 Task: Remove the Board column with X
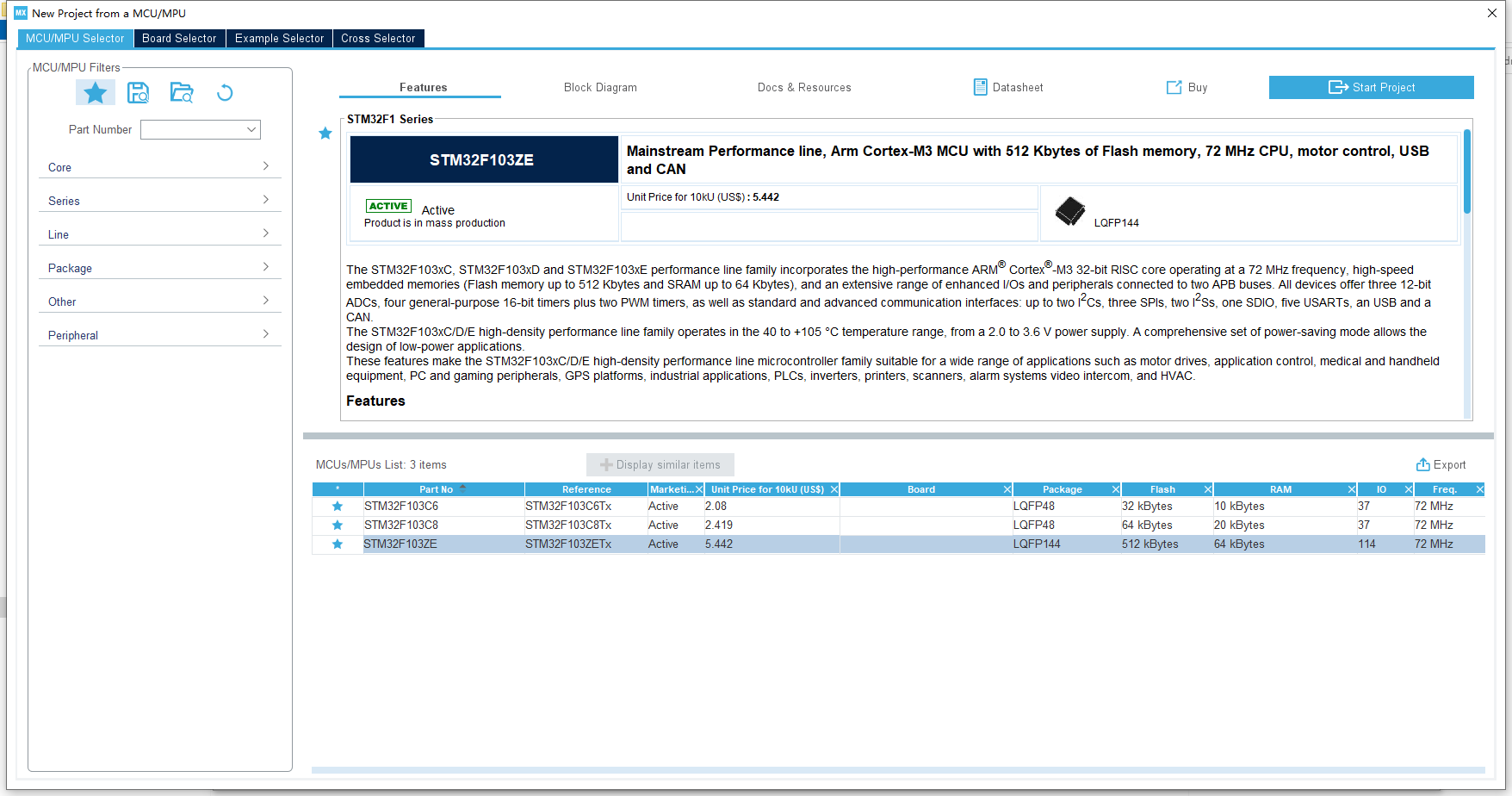tap(1007, 489)
